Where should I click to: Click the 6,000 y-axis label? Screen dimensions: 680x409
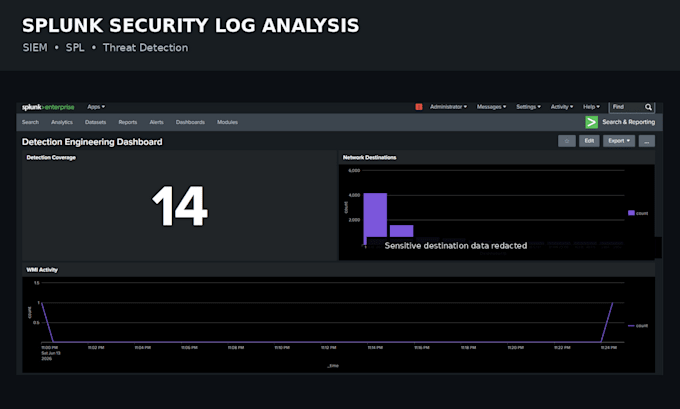[354, 170]
